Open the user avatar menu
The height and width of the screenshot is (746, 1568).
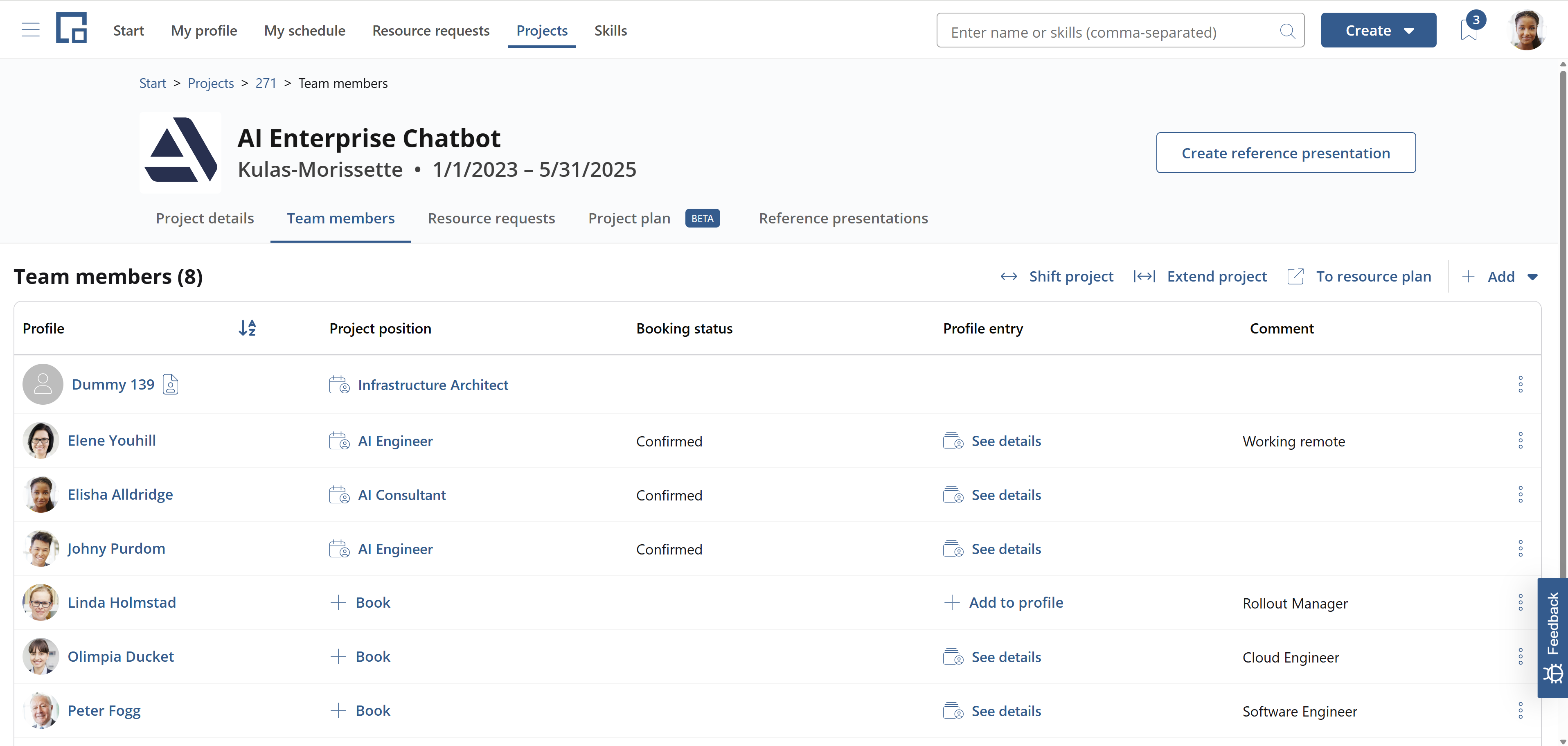(1527, 30)
